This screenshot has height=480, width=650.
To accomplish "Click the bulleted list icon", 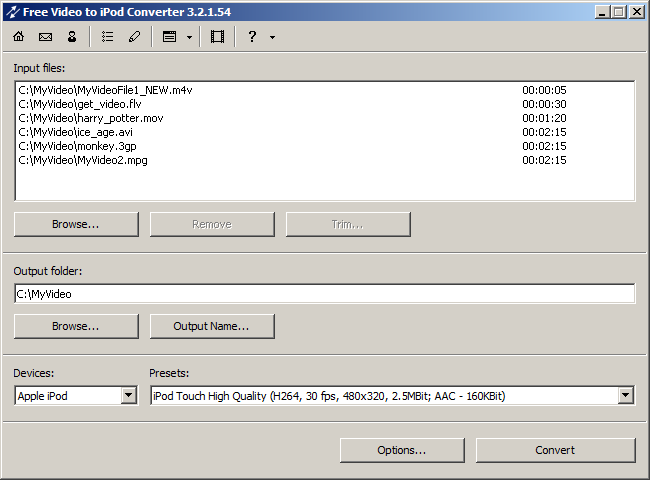I will (x=108, y=37).
